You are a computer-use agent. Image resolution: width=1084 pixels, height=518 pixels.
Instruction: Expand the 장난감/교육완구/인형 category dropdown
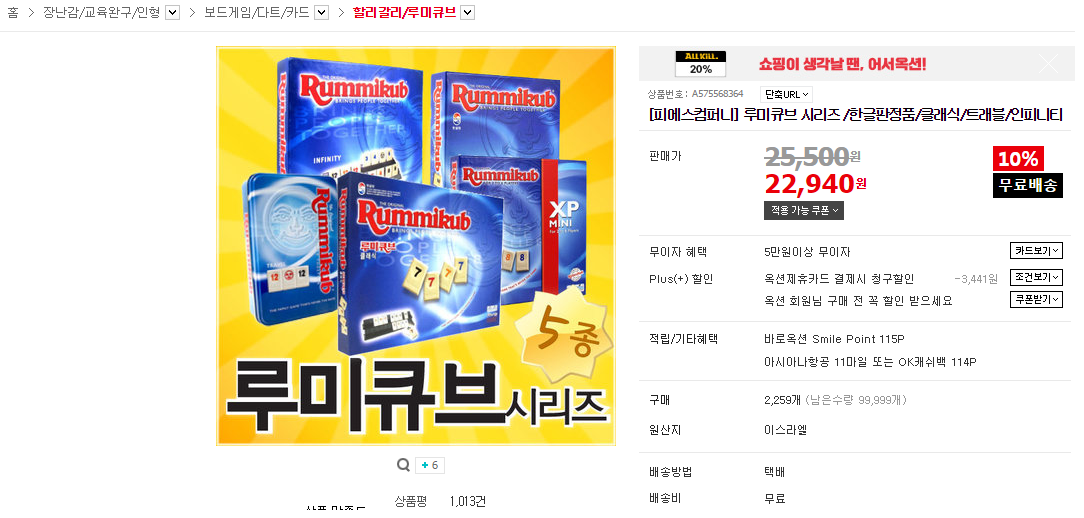point(173,12)
